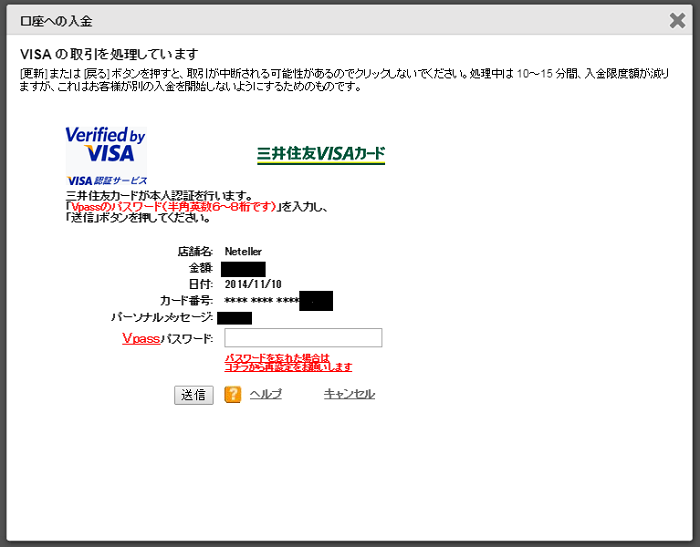
Task: Click the 店舗名 label
Action: [x=195, y=251]
